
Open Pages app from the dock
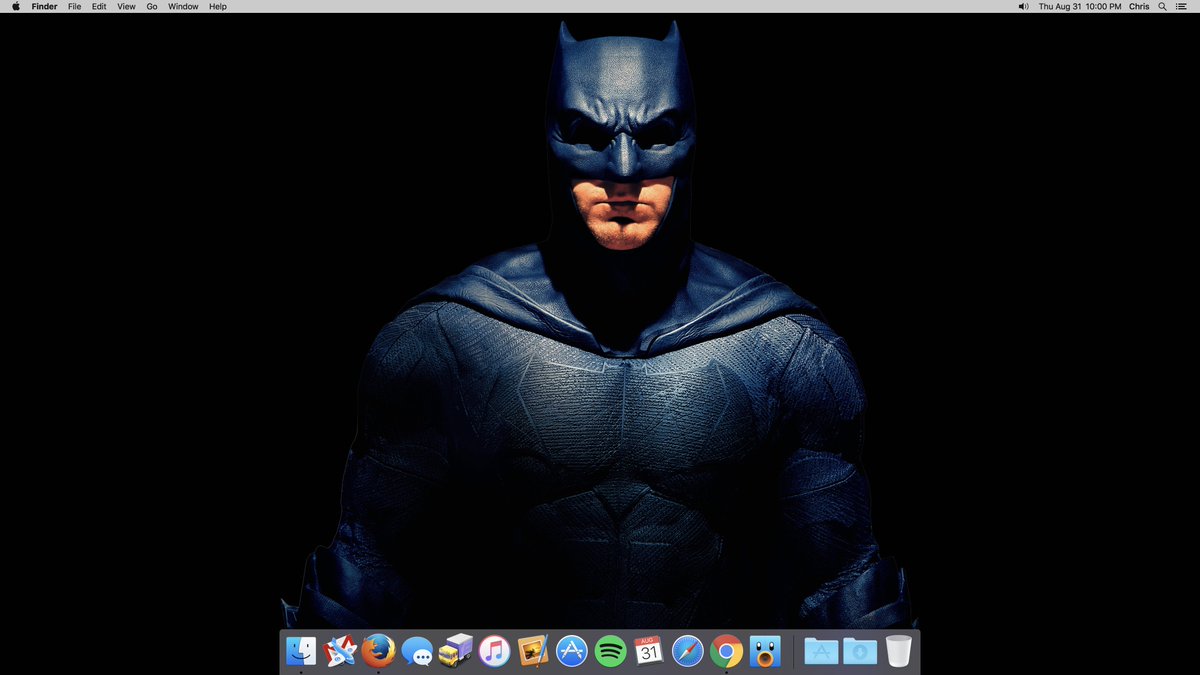533,651
